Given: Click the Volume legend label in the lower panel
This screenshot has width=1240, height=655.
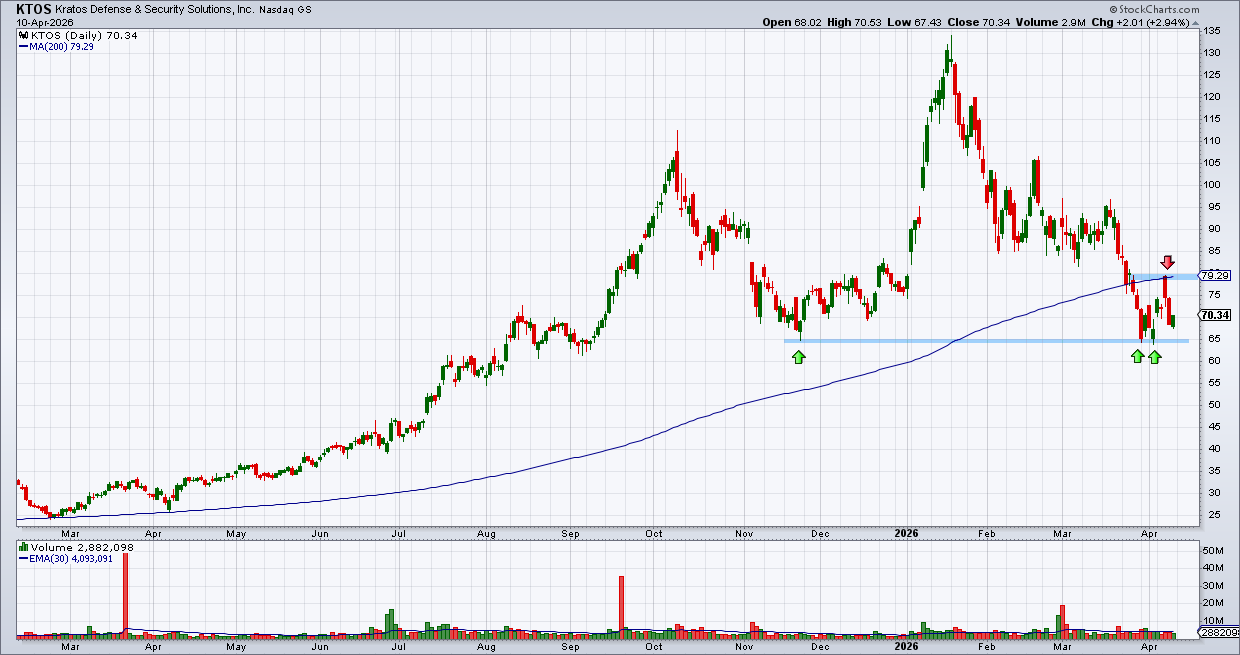Looking at the screenshot, I should [x=61, y=549].
